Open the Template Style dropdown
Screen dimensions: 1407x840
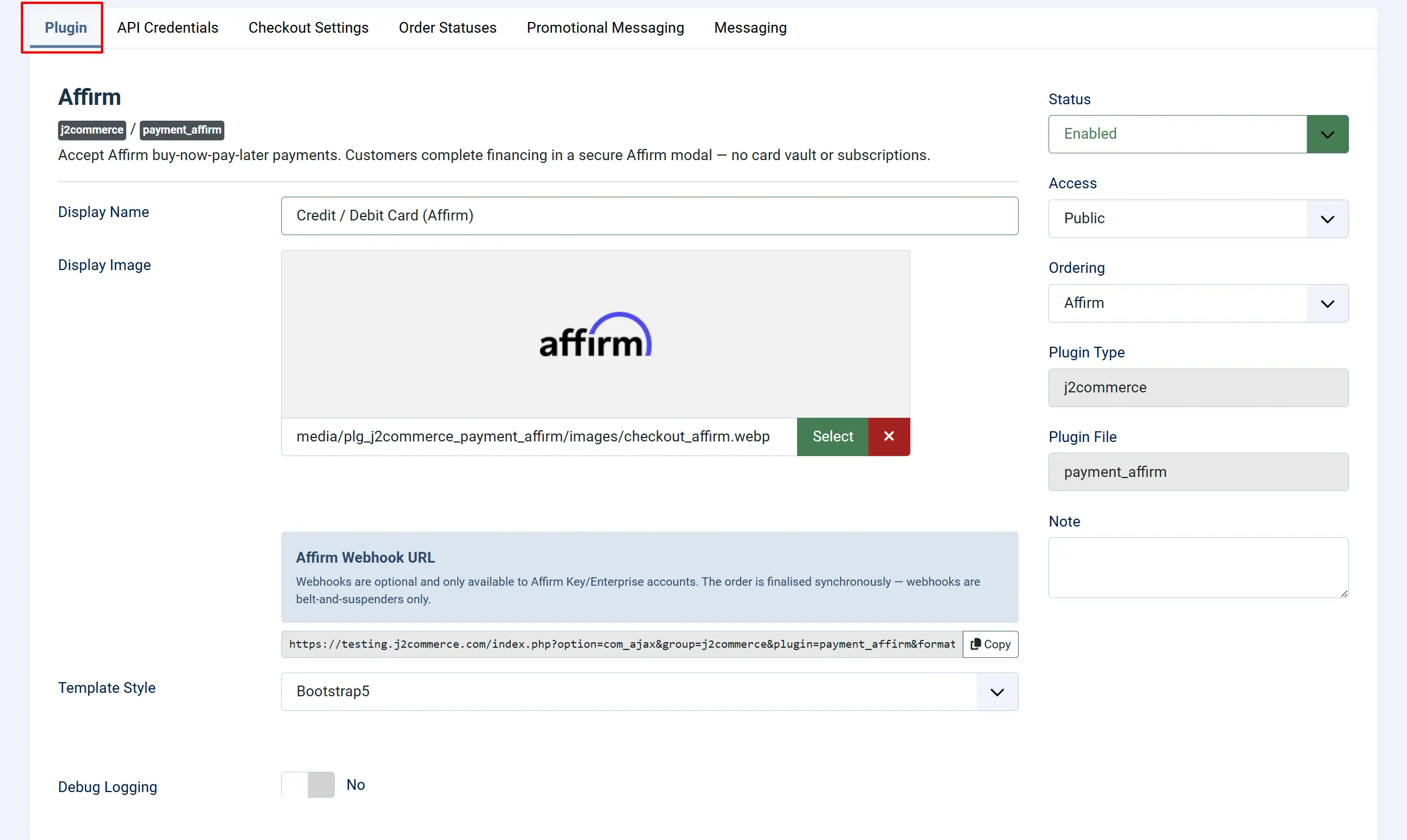tap(649, 692)
